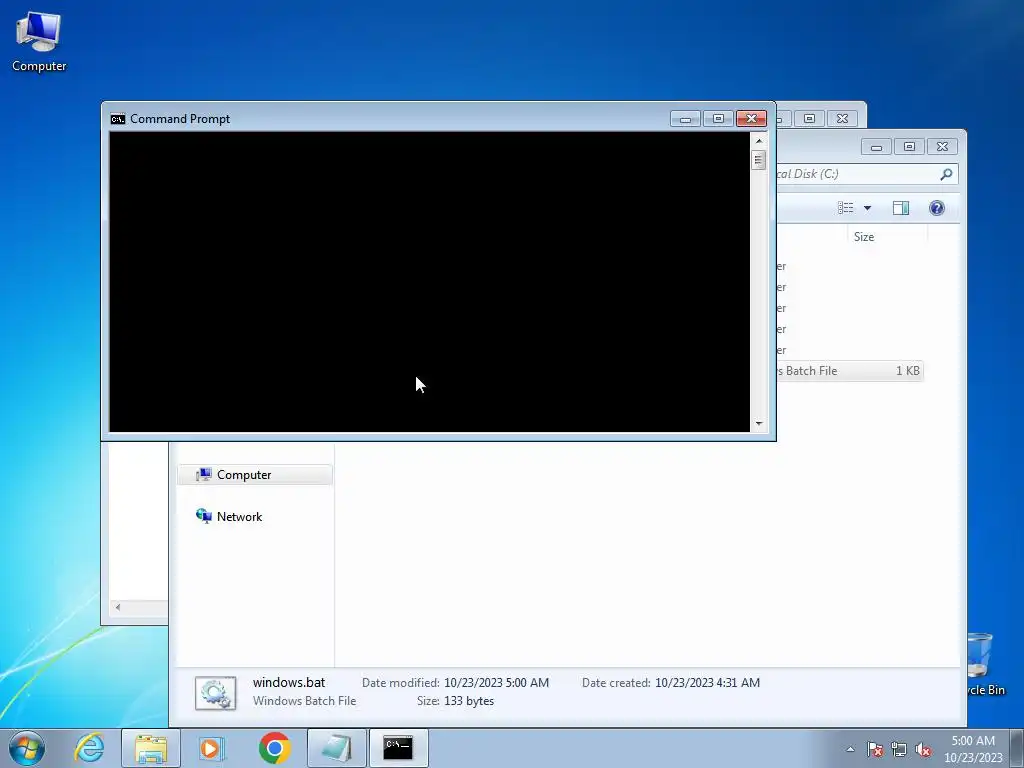
Task: Click the Command Prompt taskbar button
Action: coord(398,748)
